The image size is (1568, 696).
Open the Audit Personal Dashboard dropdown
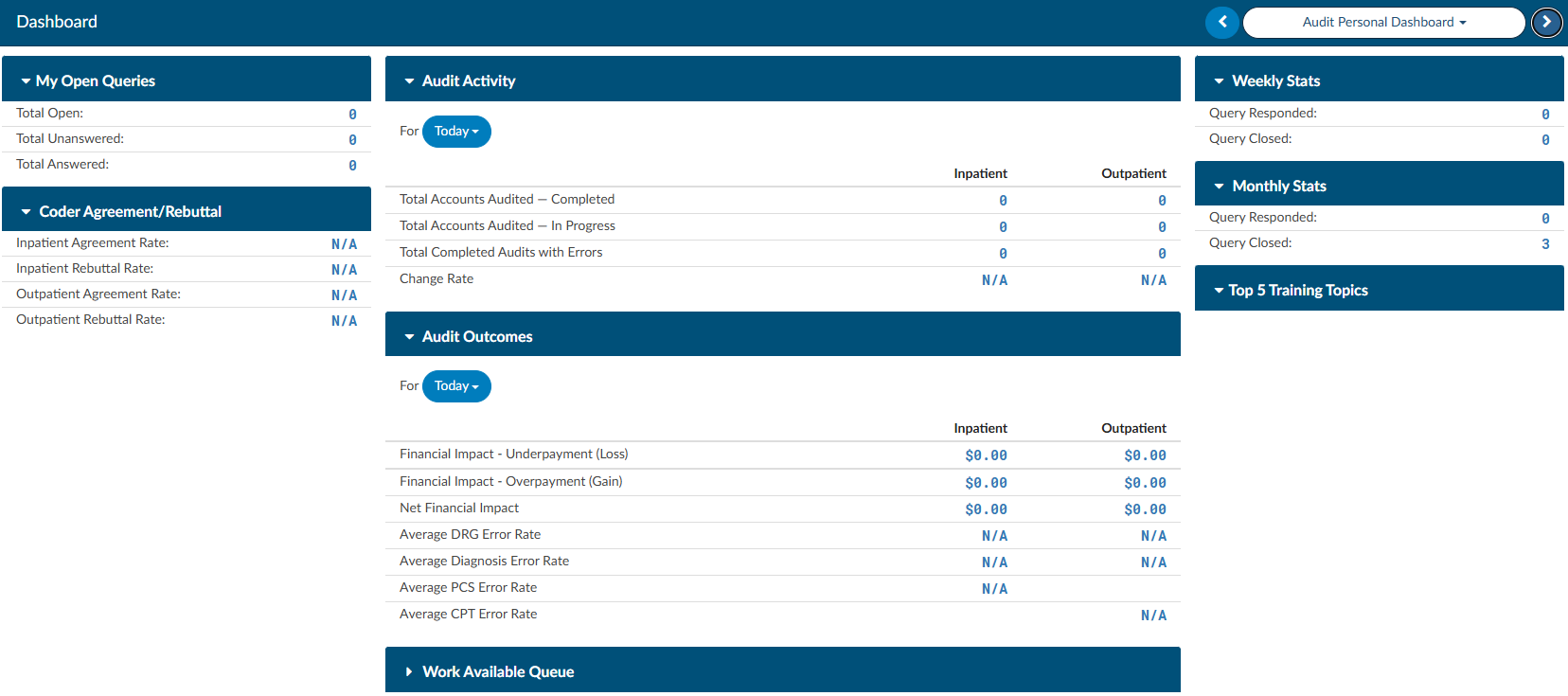click(1383, 22)
